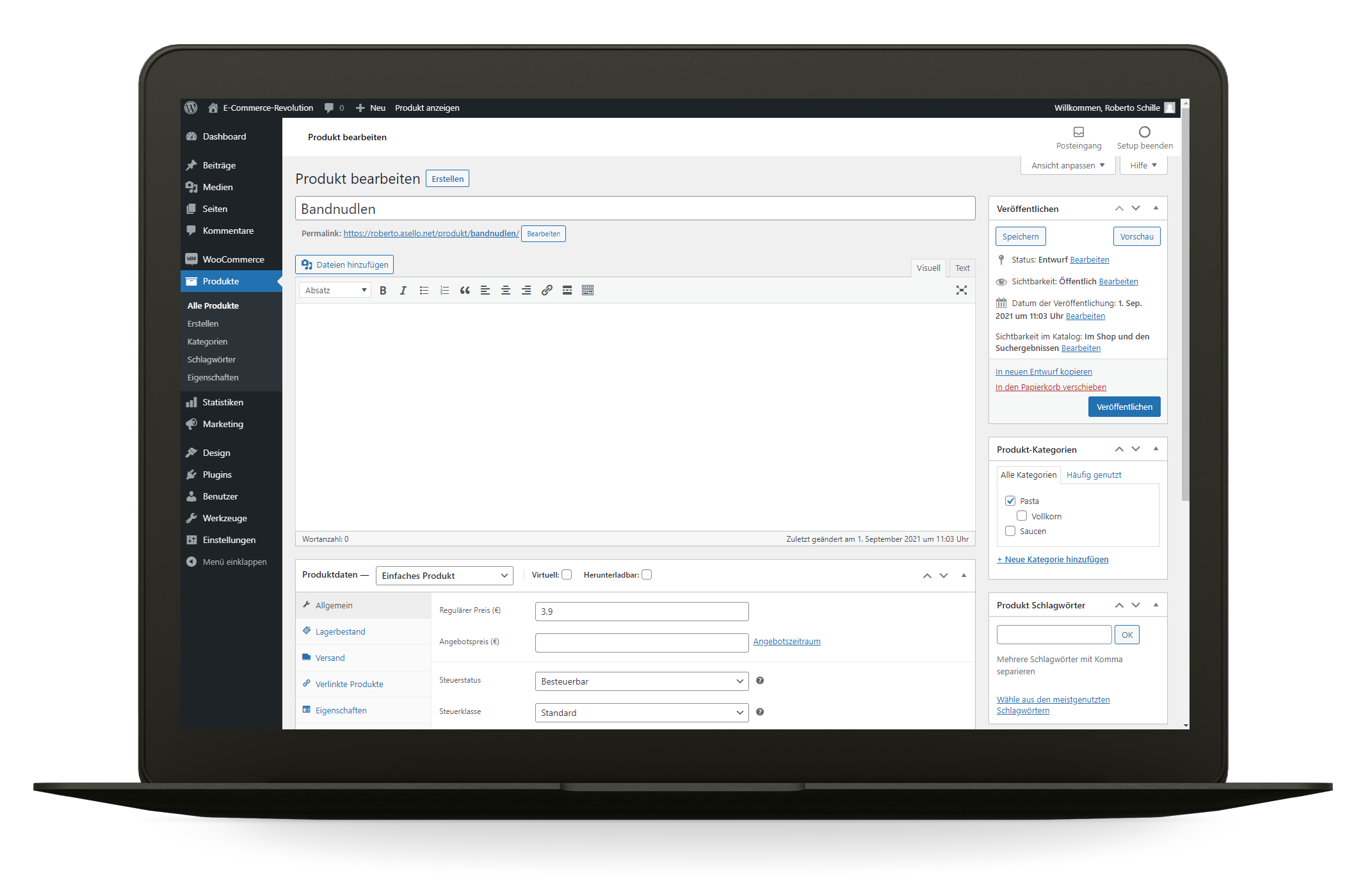Image resolution: width=1372 pixels, height=885 pixels.
Task: Uncheck the Pasta category
Action: [1010, 501]
